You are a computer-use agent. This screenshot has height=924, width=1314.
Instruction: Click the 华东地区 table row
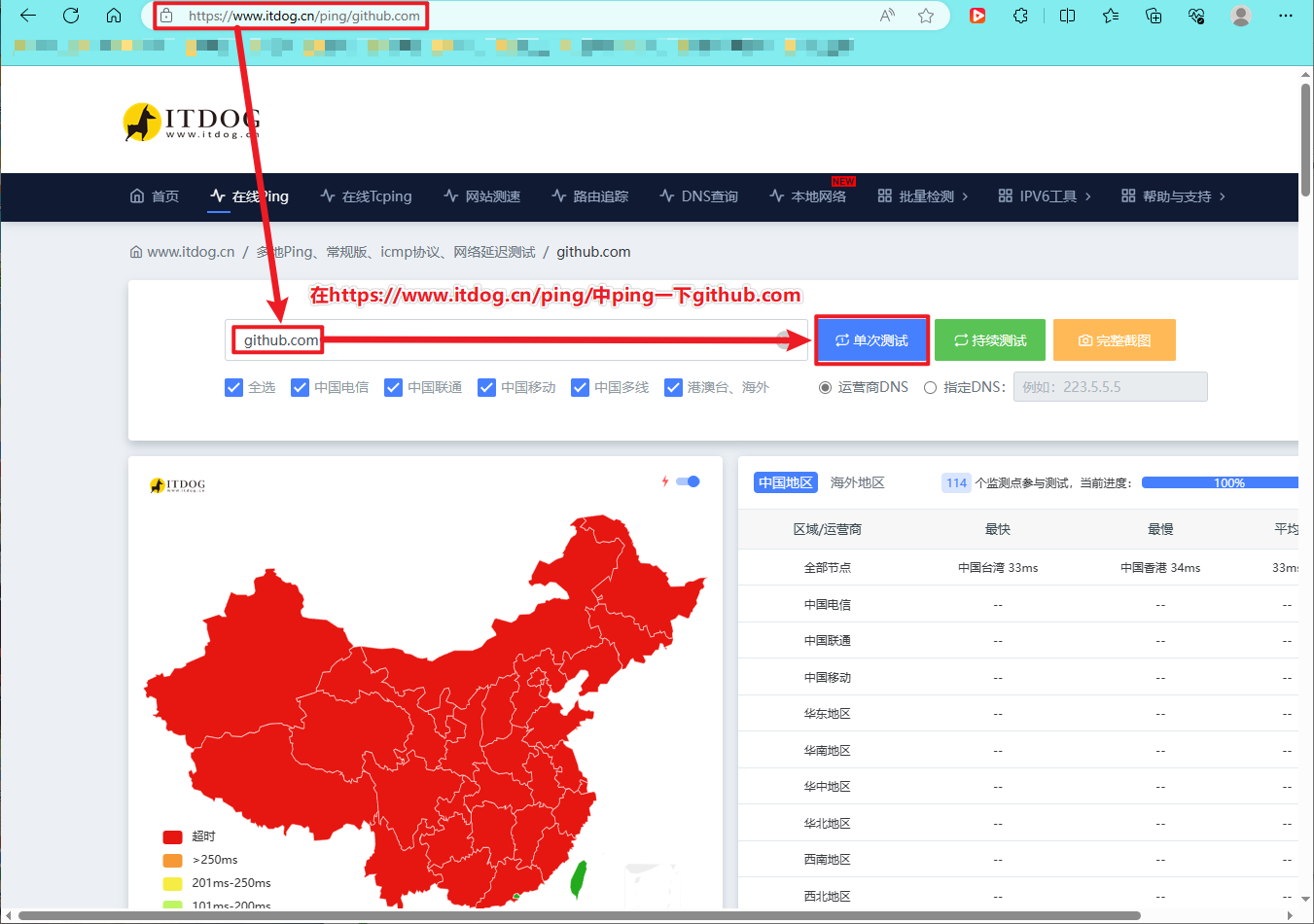coord(1018,713)
